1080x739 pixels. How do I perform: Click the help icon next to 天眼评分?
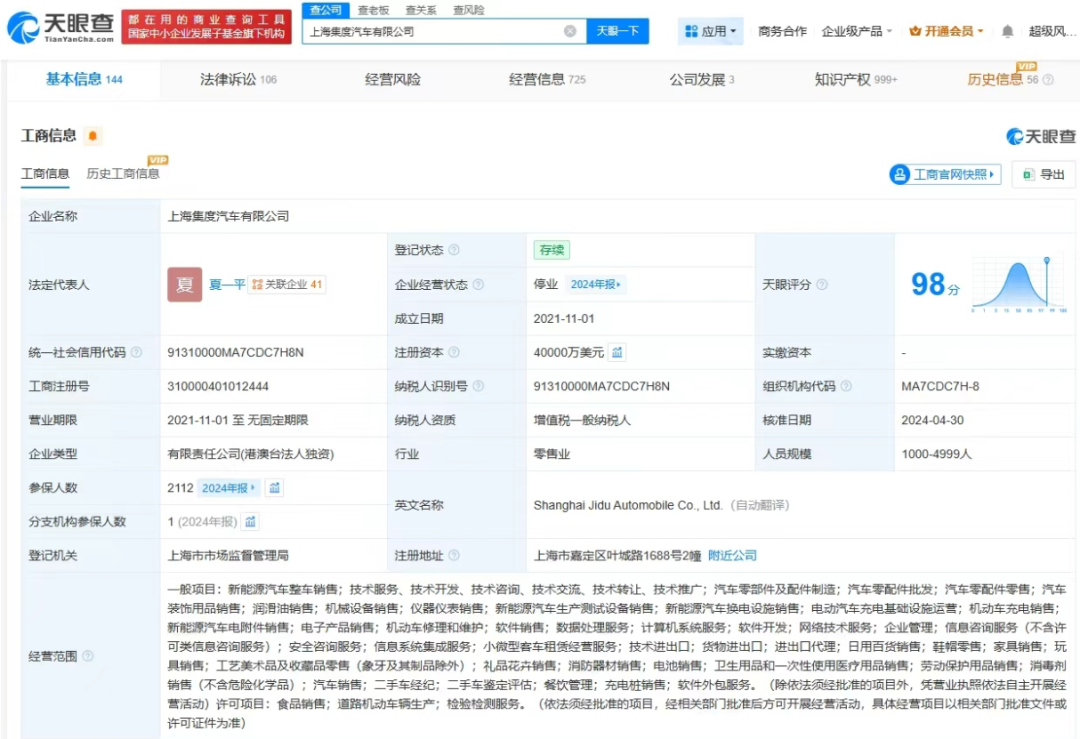point(822,284)
